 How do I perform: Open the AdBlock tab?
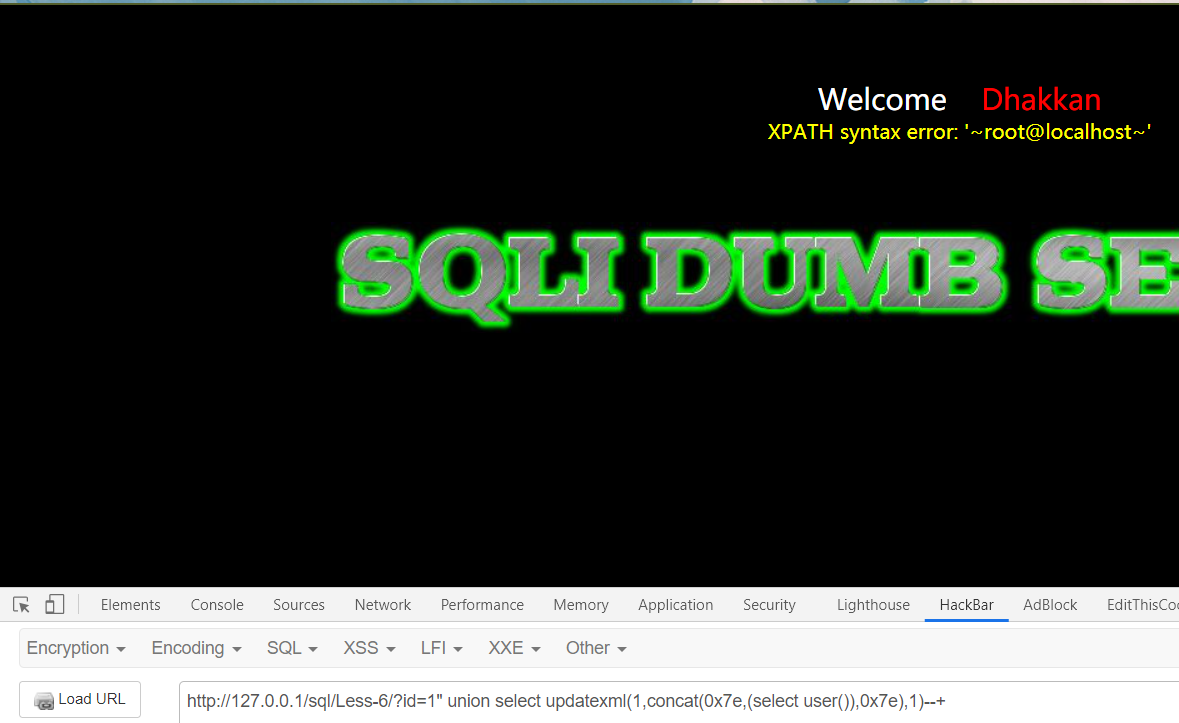coord(1050,605)
